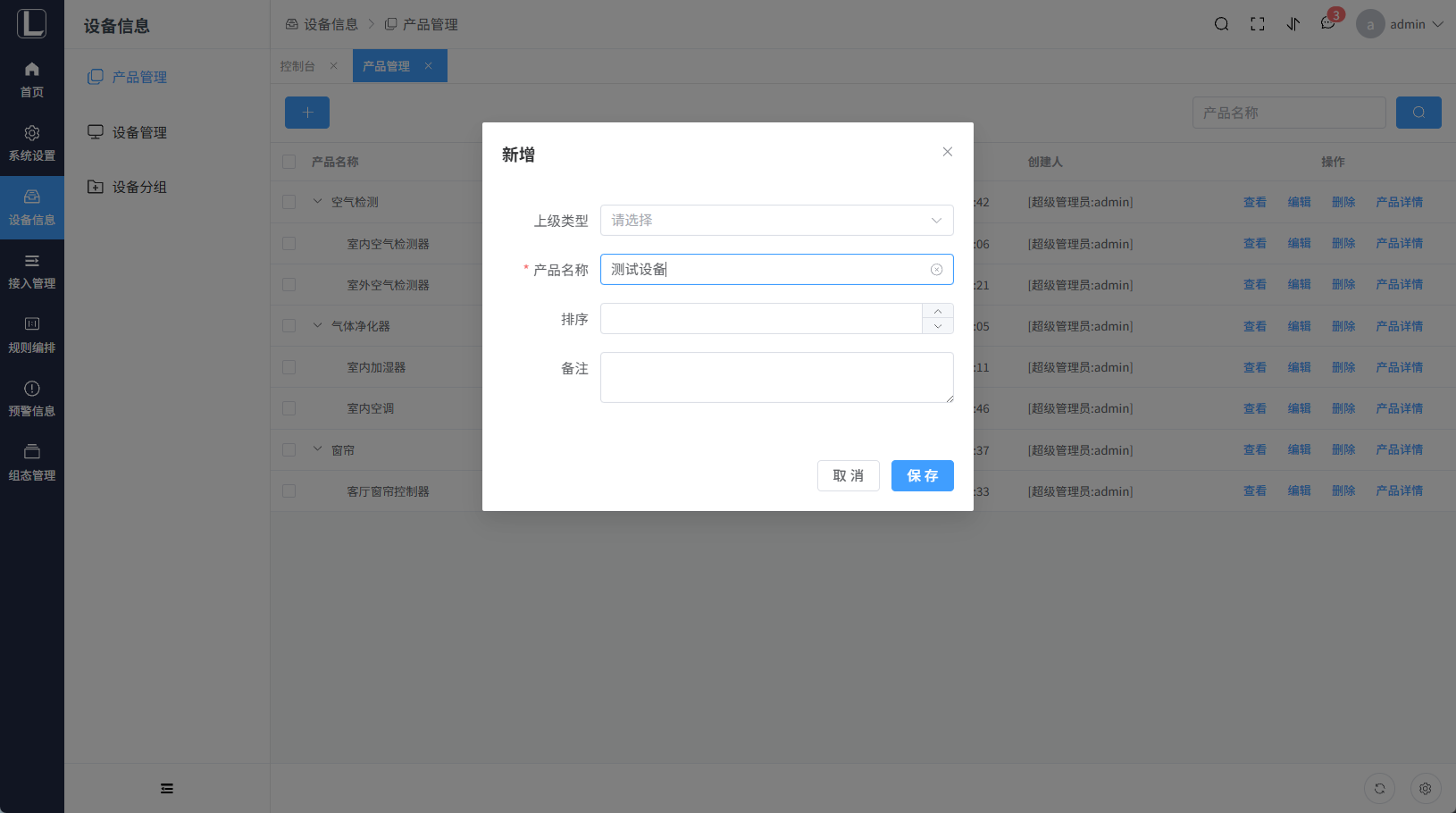The image size is (1456, 813).
Task: Toggle fullscreen mode icon
Action: point(1257,24)
